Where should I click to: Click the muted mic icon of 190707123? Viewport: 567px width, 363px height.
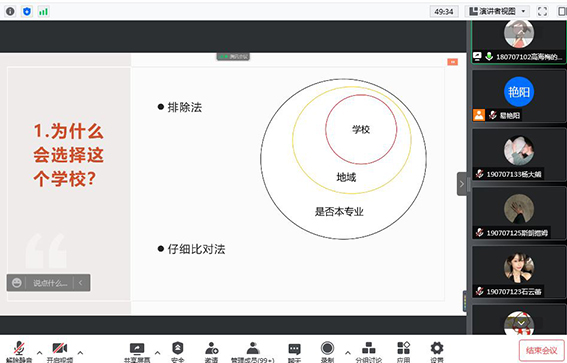479,291
